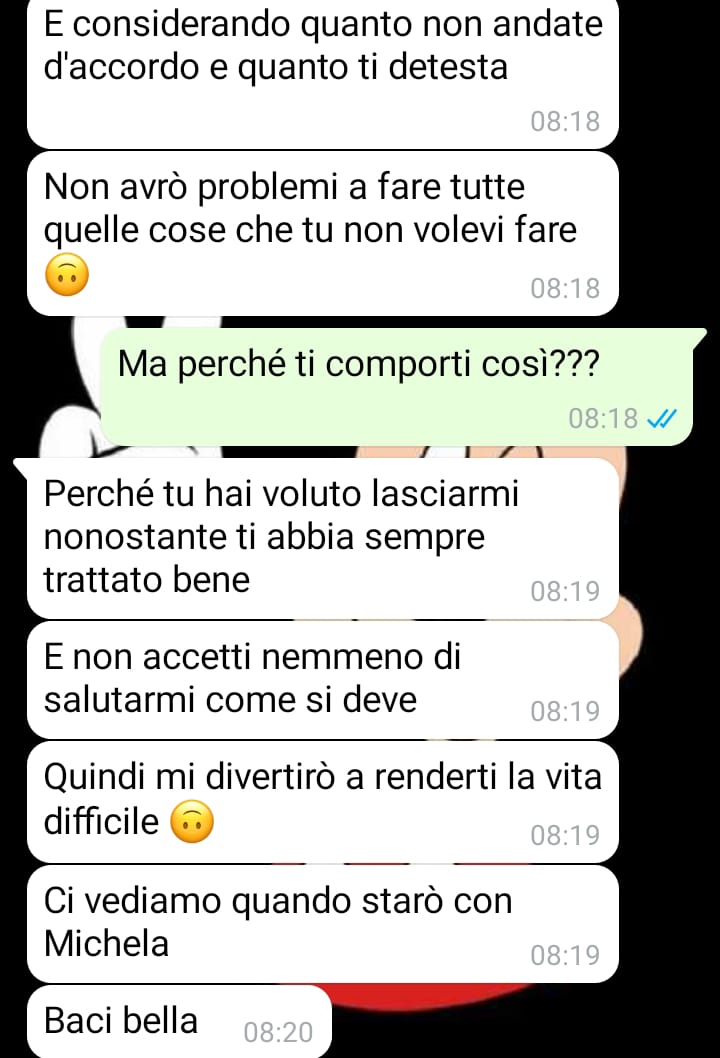The width and height of the screenshot is (720, 1058).
Task: Tap the message "Ci vediamo quando starò con Michela"
Action: 323,924
